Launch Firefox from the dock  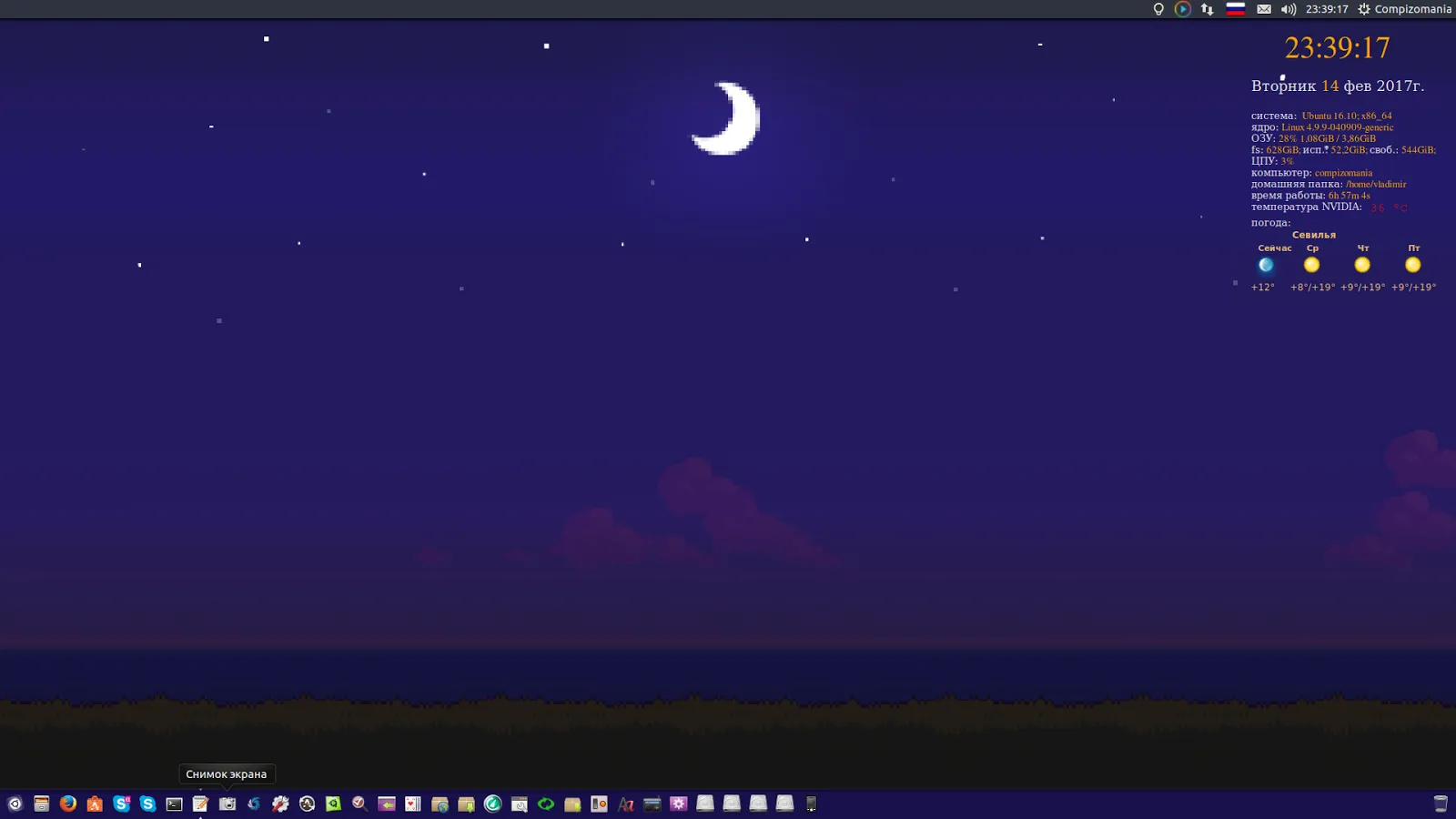[x=67, y=804]
